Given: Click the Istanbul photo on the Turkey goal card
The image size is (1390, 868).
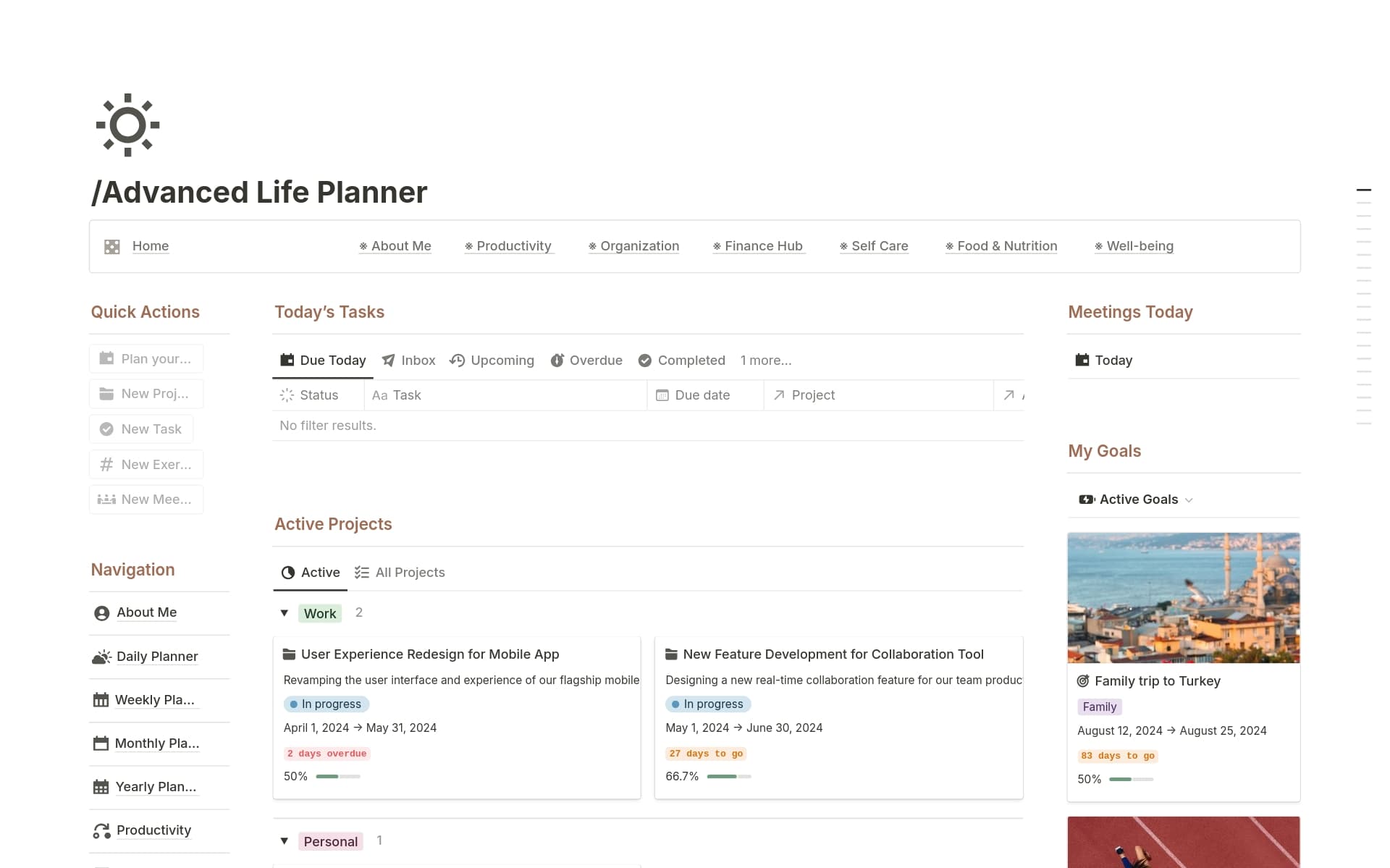Looking at the screenshot, I should coord(1183,598).
